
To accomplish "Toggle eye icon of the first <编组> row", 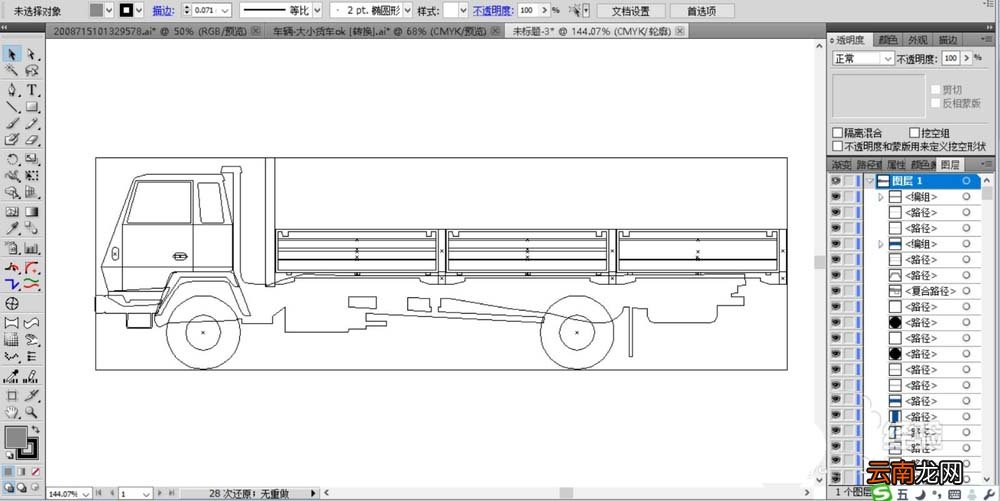I will pos(835,197).
